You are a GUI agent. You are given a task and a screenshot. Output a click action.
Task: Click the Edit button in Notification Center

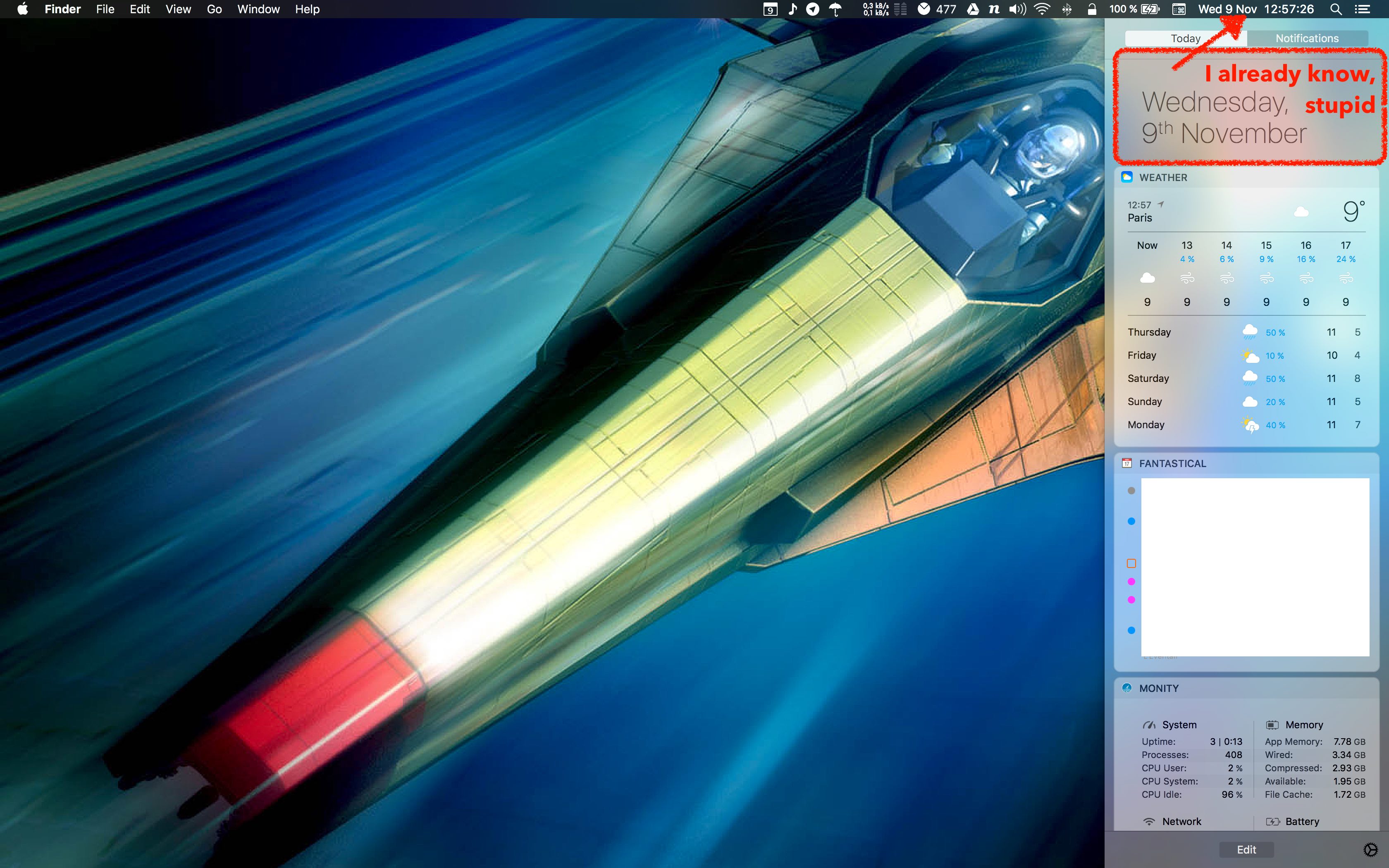tap(1246, 850)
